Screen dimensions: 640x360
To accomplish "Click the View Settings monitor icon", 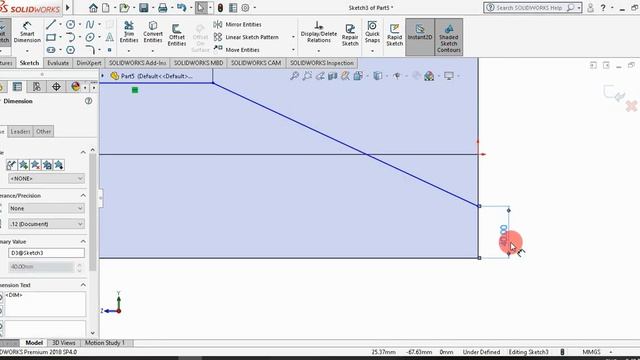I will (x=449, y=76).
